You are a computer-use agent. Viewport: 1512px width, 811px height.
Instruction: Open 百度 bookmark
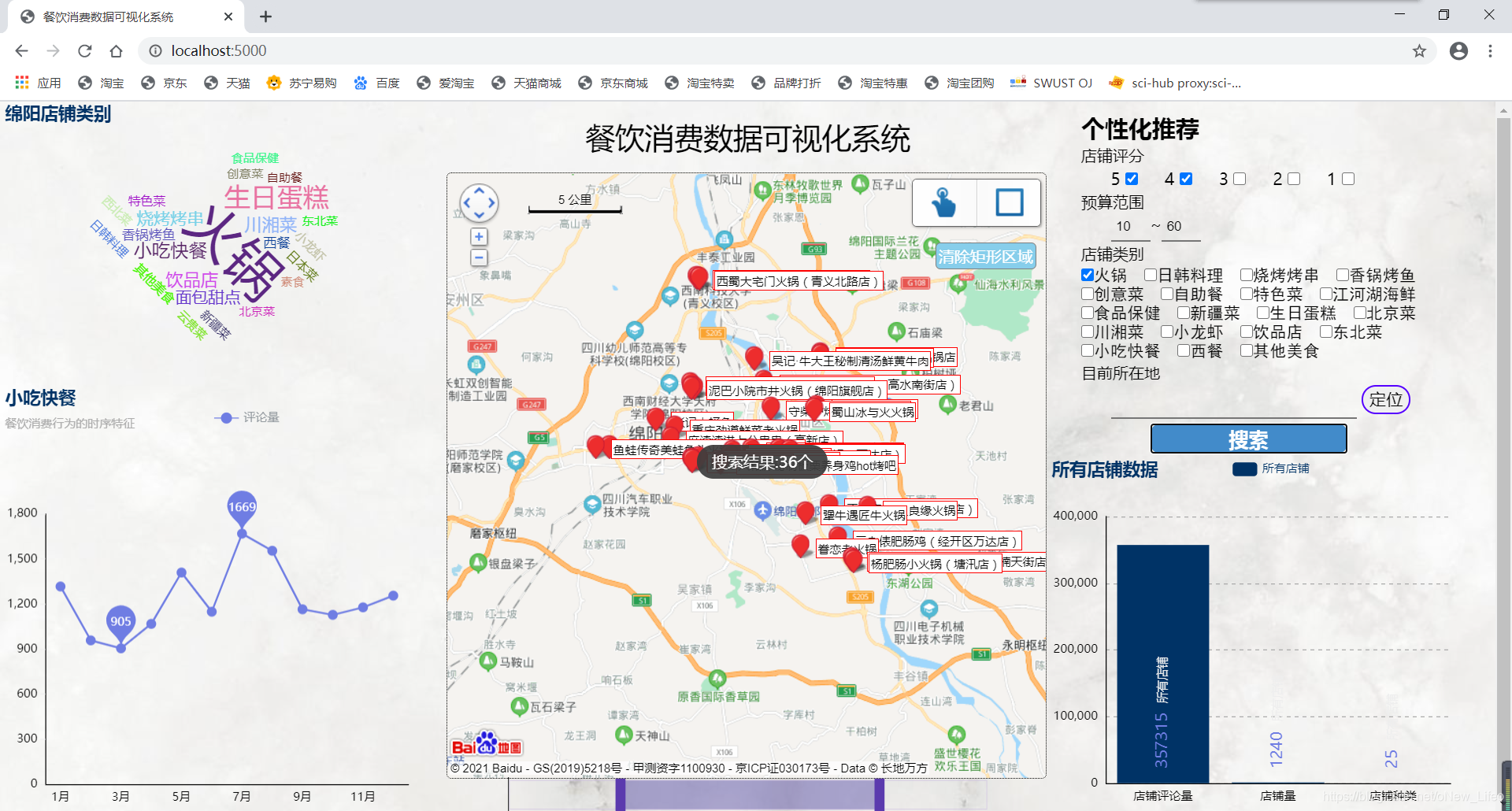pos(376,83)
